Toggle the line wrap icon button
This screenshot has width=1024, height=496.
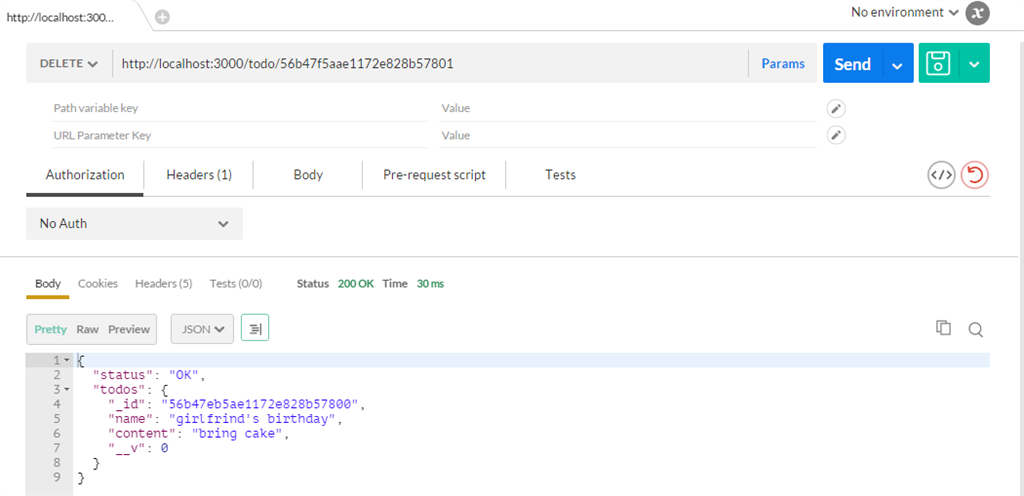255,328
